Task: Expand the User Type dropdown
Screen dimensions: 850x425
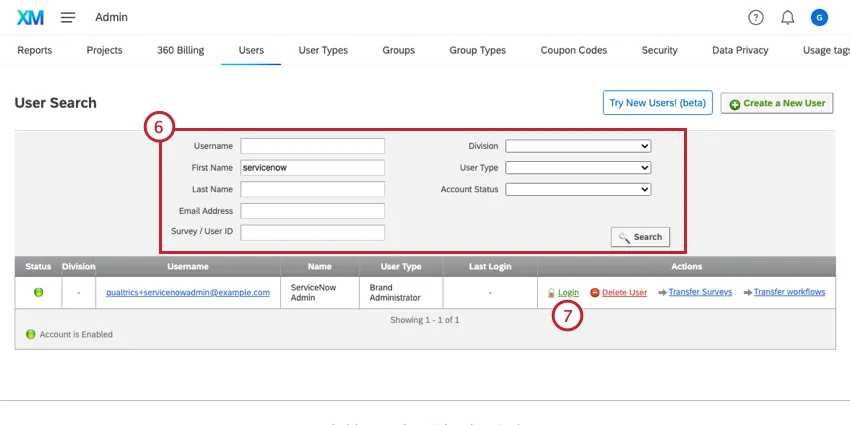Action: (x=578, y=168)
